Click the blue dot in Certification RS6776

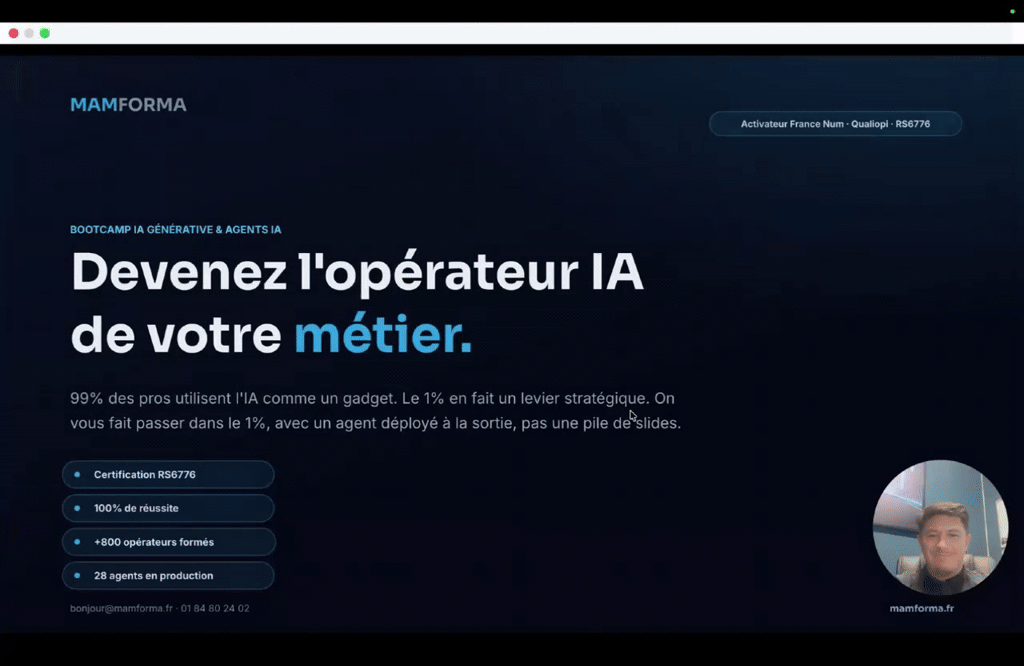pos(77,475)
